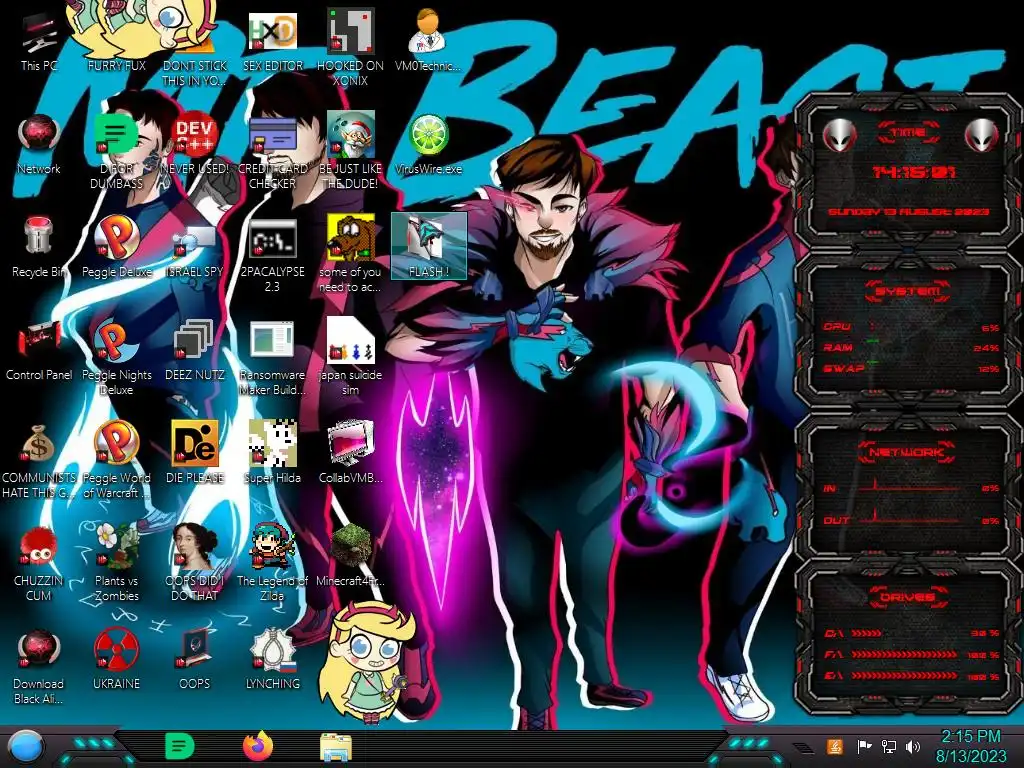Screen dimensions: 1024x768
Task: Select the UKRAINE radiation icon
Action: pyautogui.click(x=117, y=659)
